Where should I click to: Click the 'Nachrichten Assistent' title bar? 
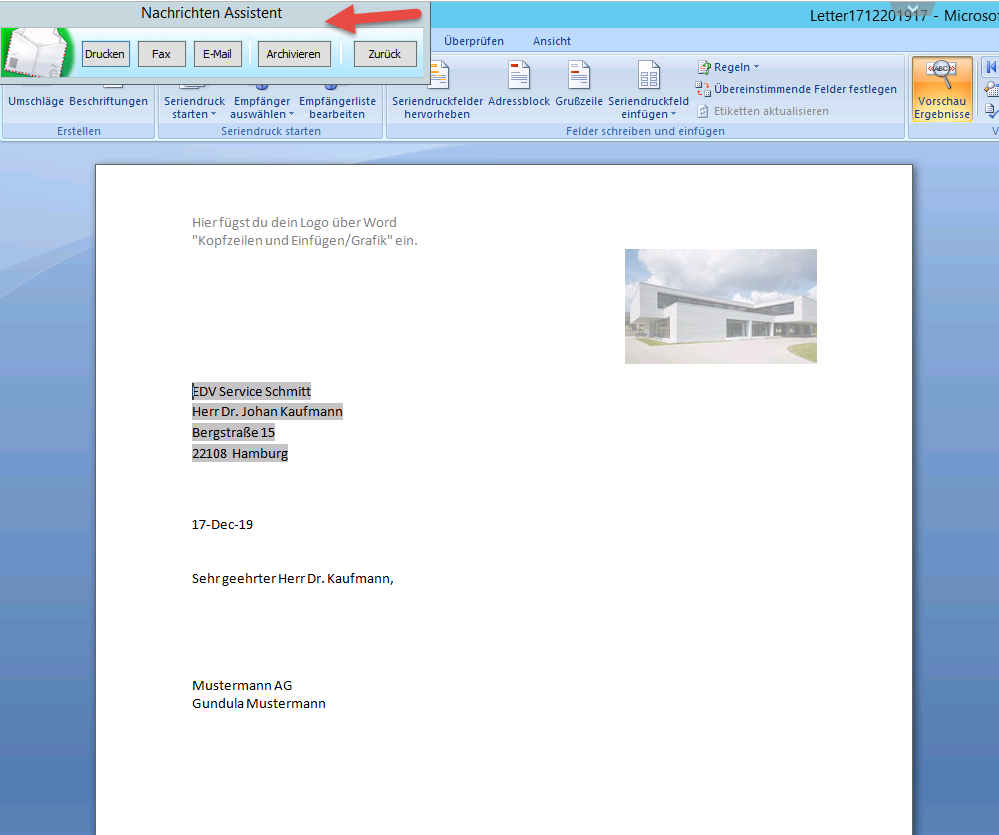click(x=212, y=13)
